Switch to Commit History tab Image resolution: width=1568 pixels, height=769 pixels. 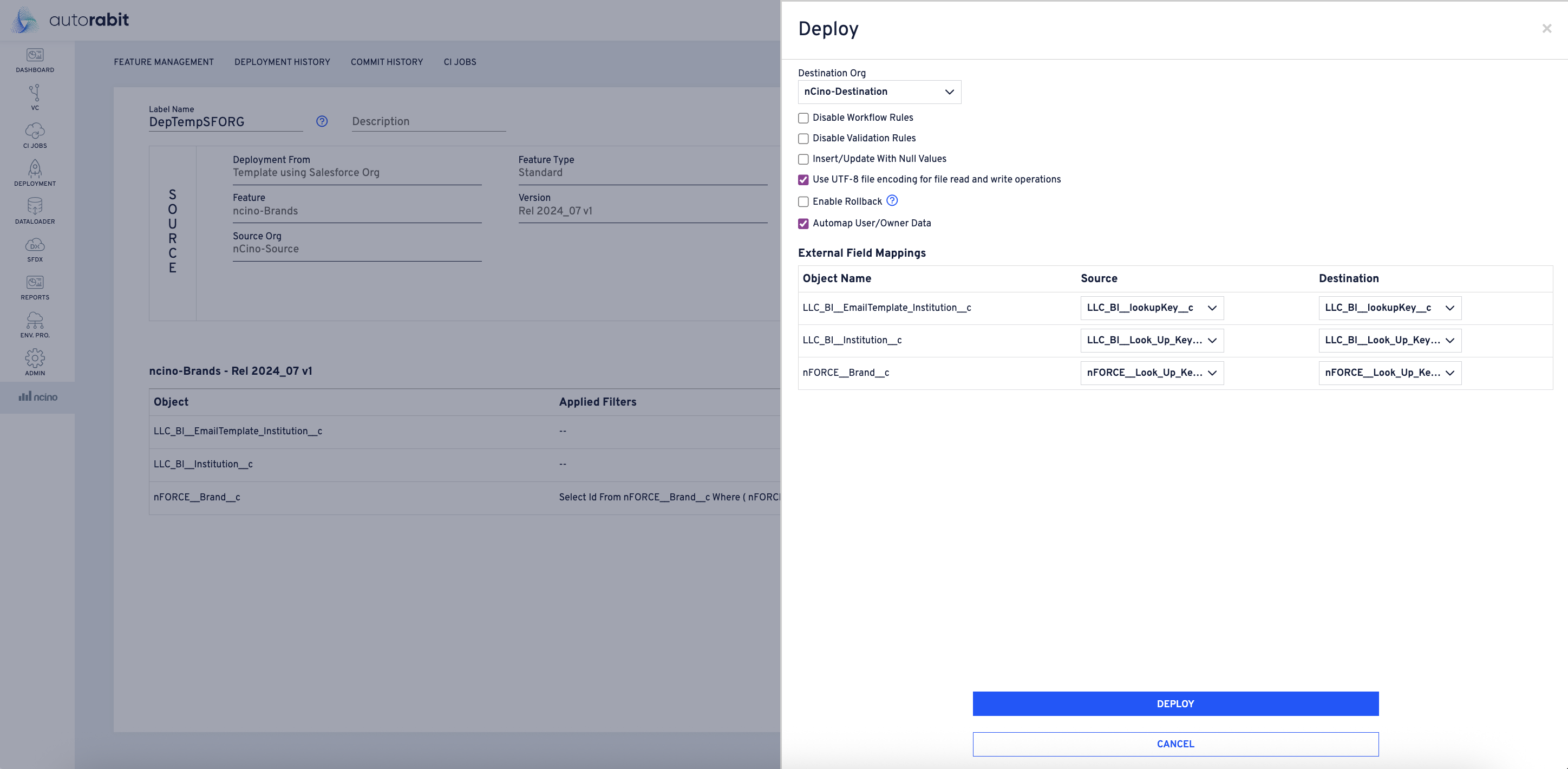click(x=387, y=62)
